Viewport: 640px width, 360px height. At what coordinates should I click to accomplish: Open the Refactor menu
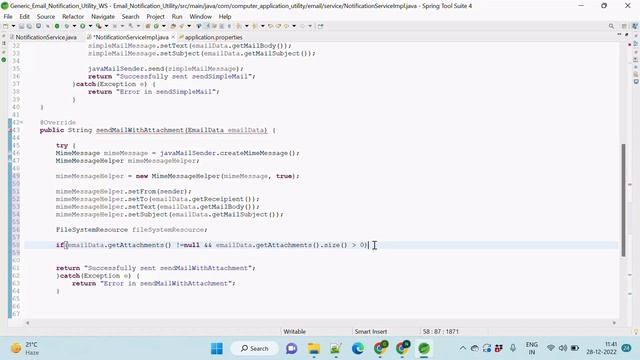(x=73, y=16)
